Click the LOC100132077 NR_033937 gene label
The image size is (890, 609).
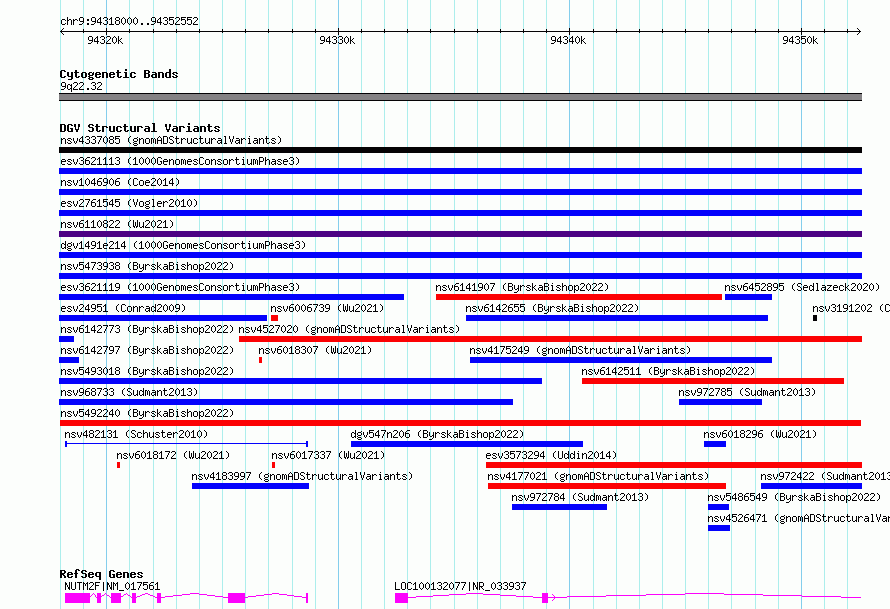click(x=460, y=586)
